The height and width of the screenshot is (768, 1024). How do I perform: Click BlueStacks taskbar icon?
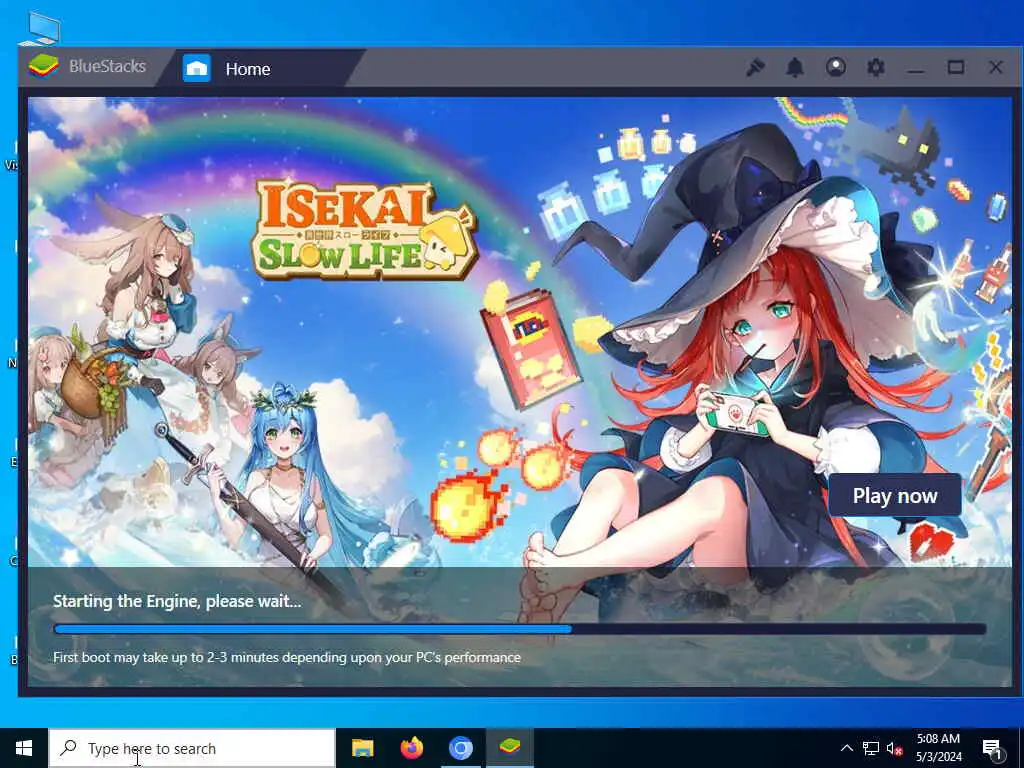509,746
